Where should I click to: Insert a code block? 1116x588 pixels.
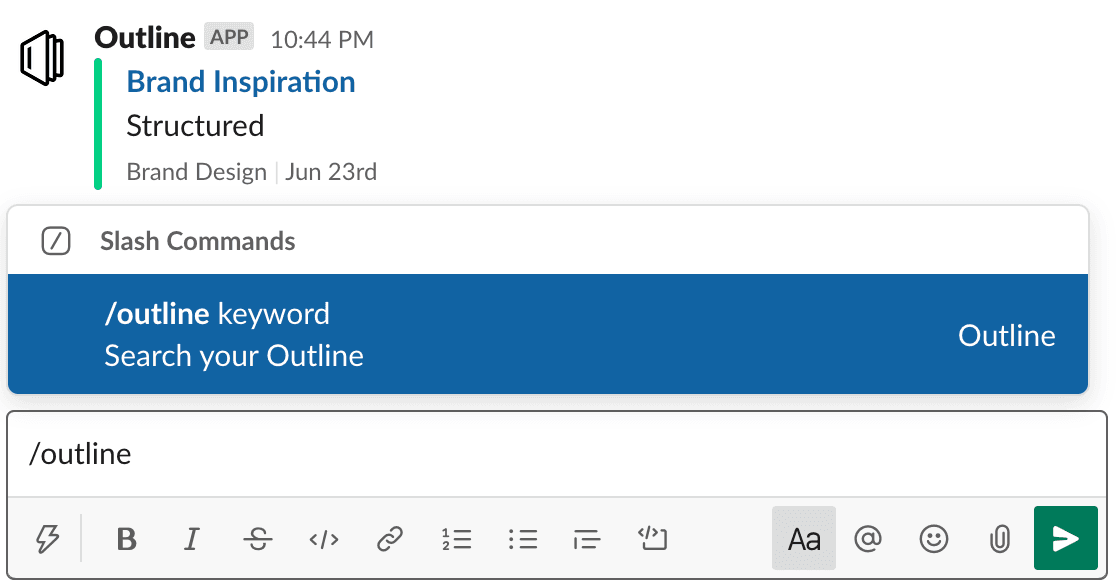tap(652, 540)
